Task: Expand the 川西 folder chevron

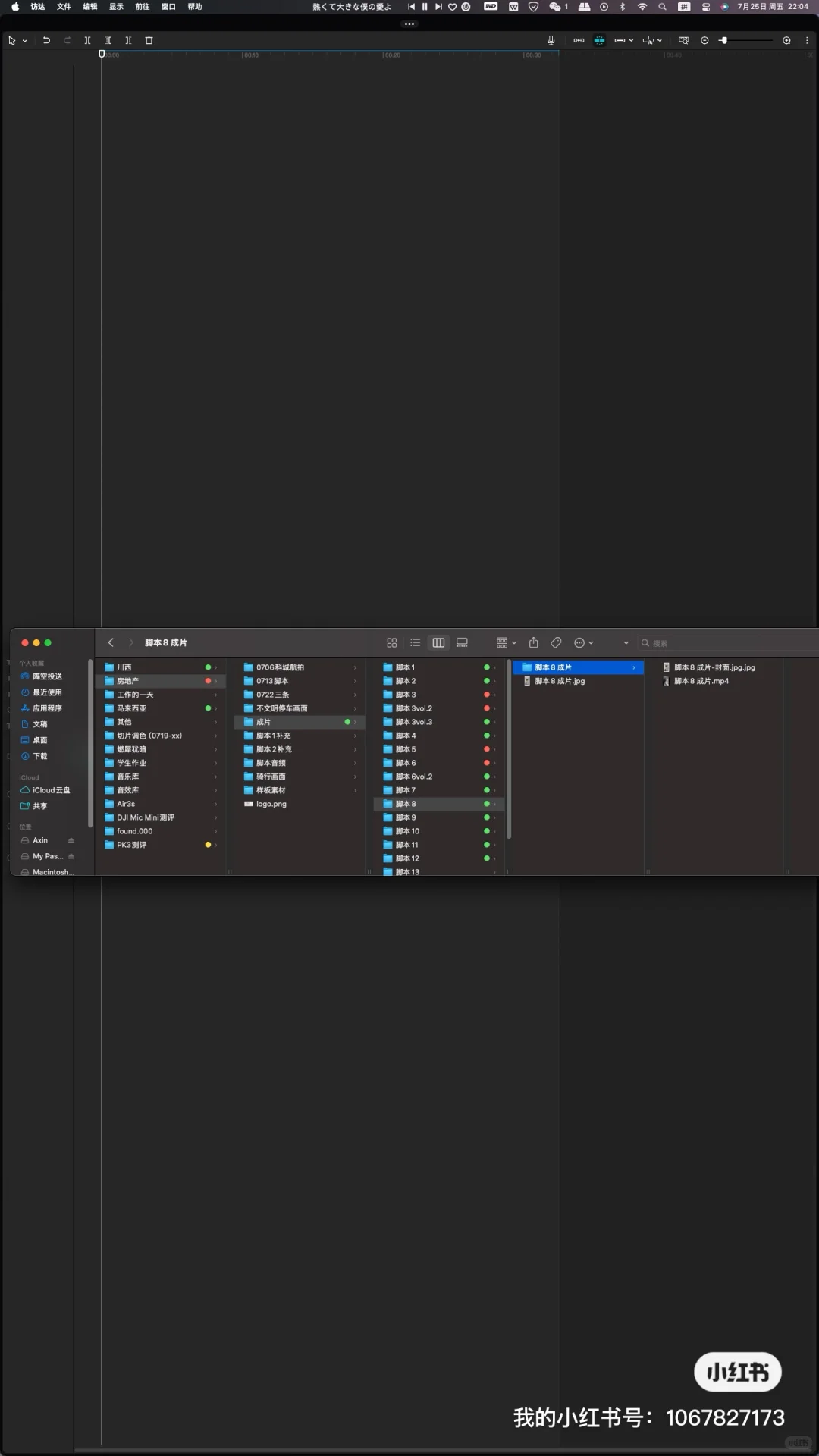Action: click(x=215, y=667)
